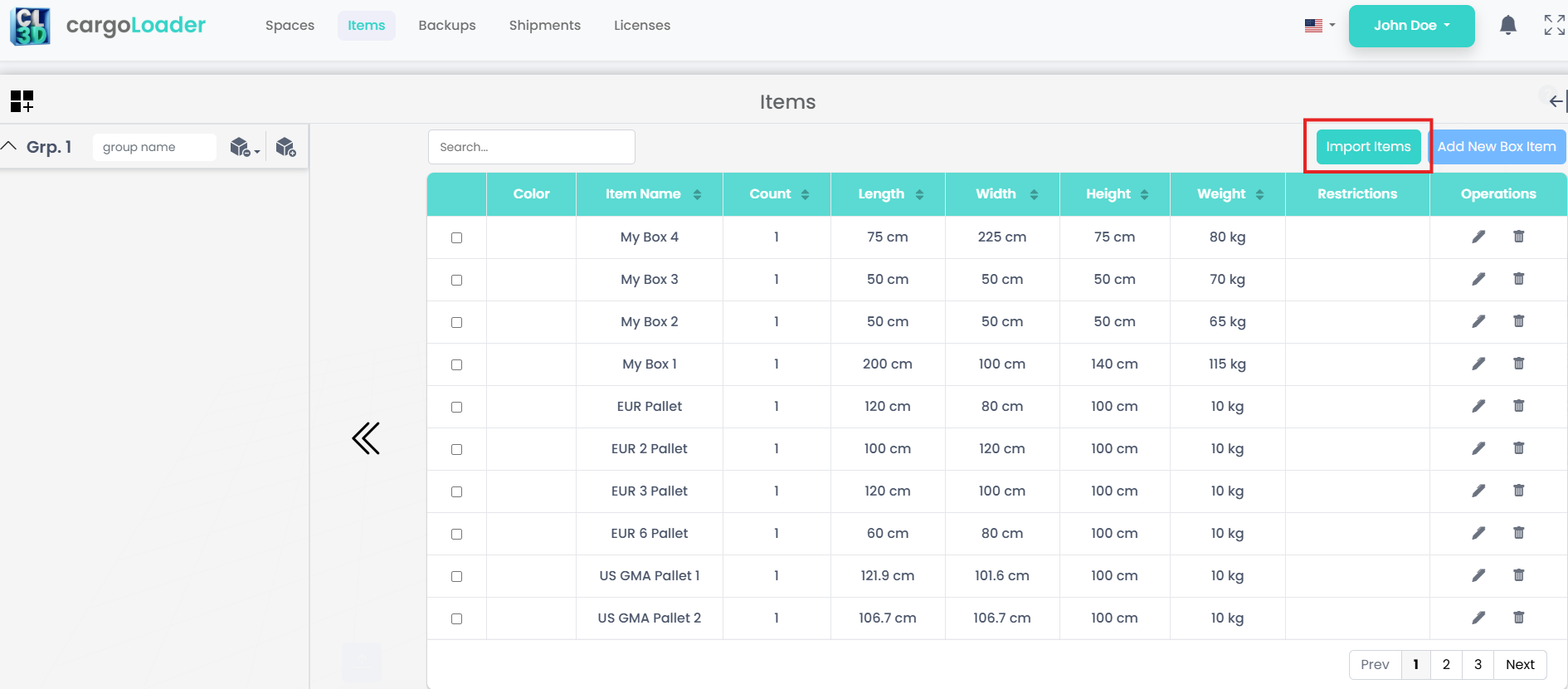Screen dimensions: 1568x689
Task: Click the Import Items button
Action: click(1367, 147)
